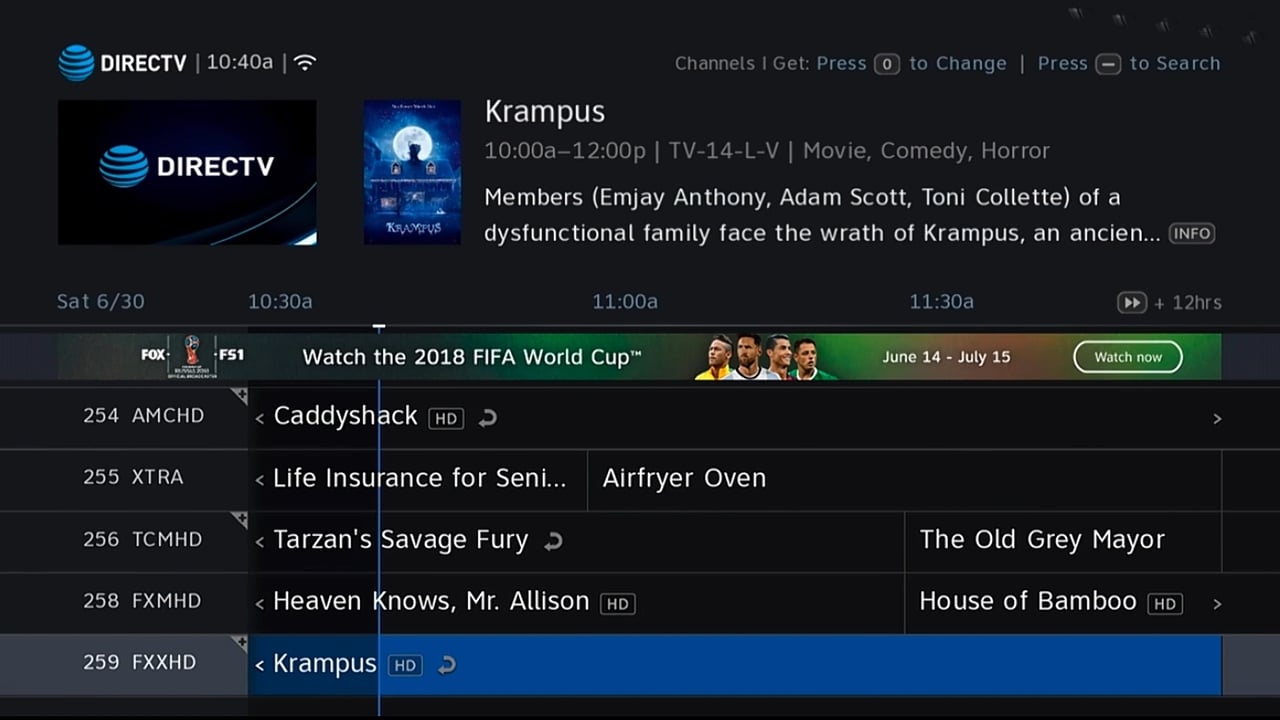The width and height of the screenshot is (1280, 720).
Task: Click the Krampus title in the info panel
Action: (545, 112)
